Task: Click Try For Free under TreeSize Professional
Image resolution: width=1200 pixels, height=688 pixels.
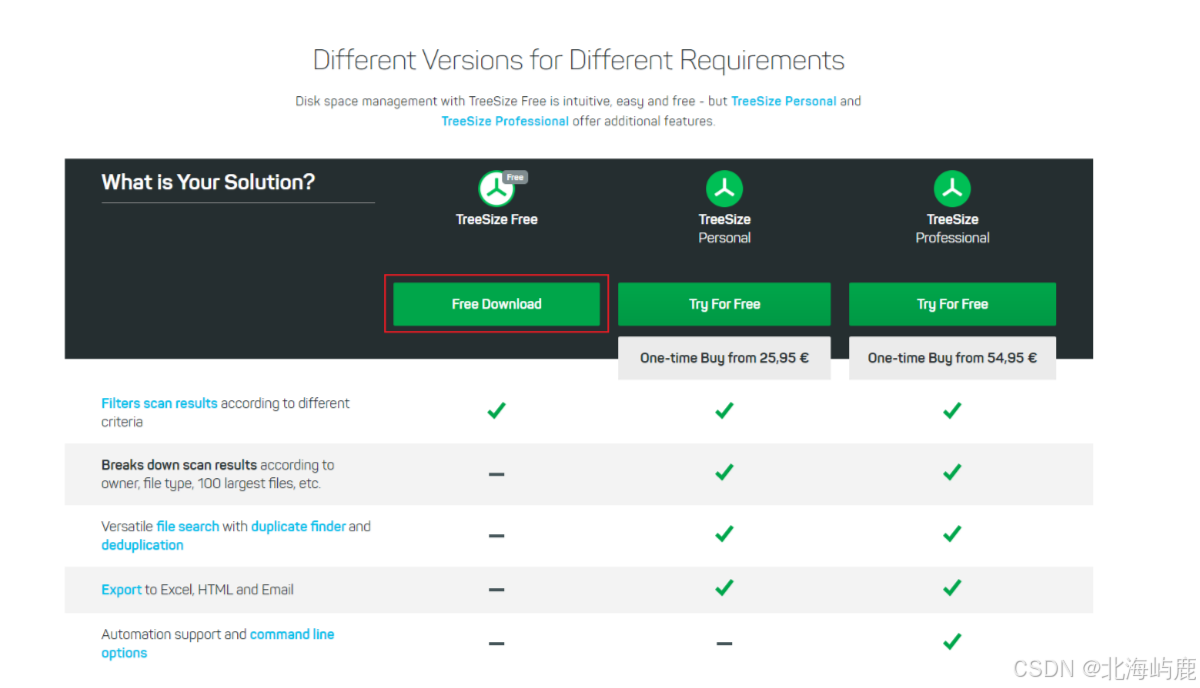Action: pyautogui.click(x=952, y=304)
